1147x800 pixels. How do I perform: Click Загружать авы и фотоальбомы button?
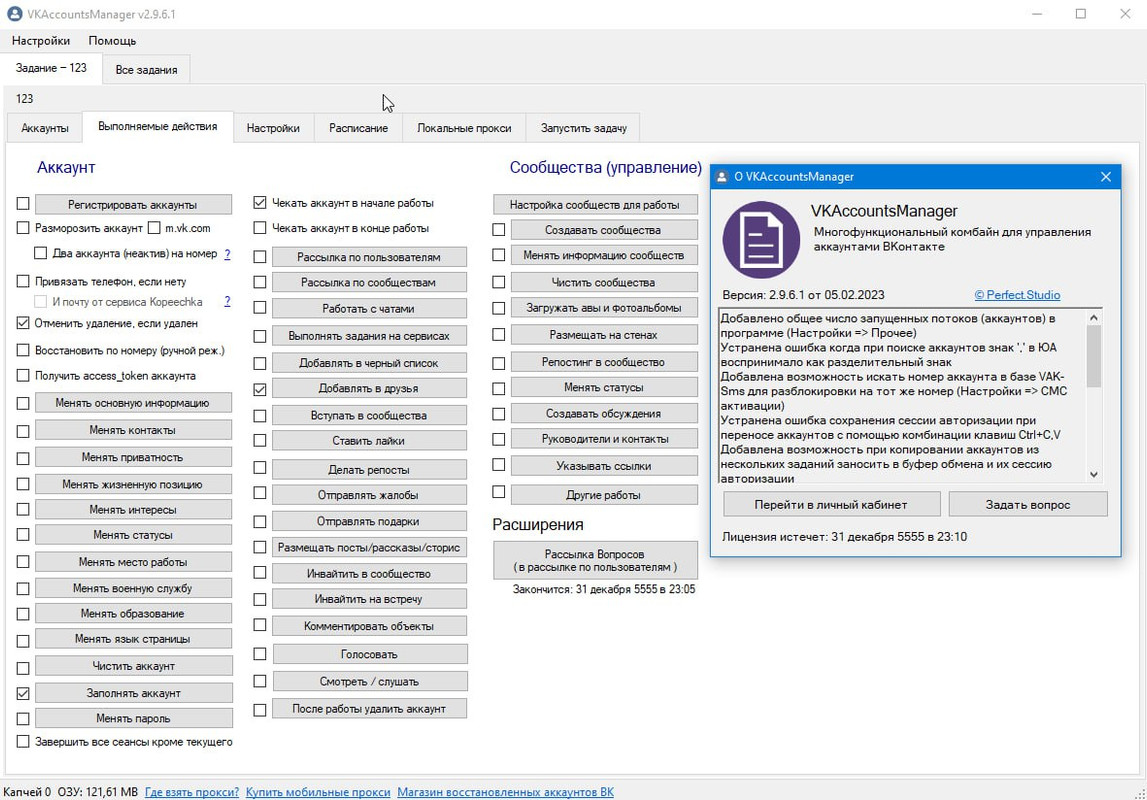(x=603, y=308)
